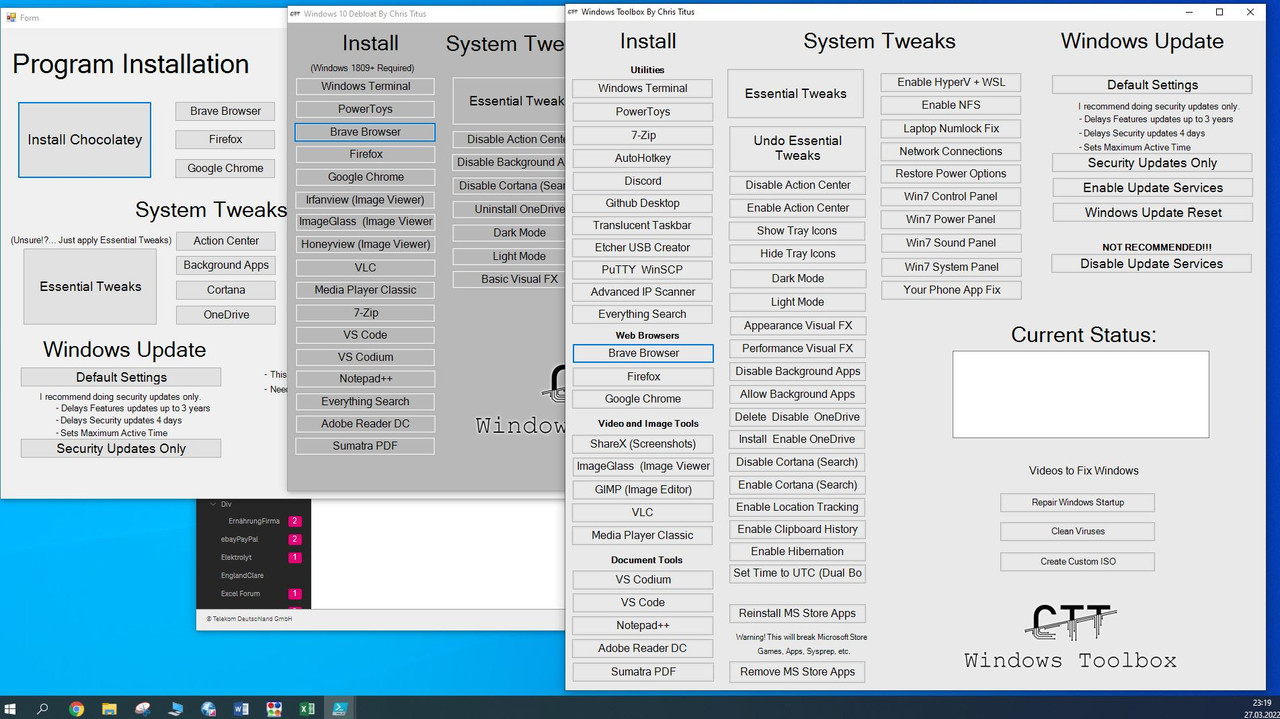
Task: Click Enable Hibernation in the Toolbox
Action: click(x=797, y=551)
